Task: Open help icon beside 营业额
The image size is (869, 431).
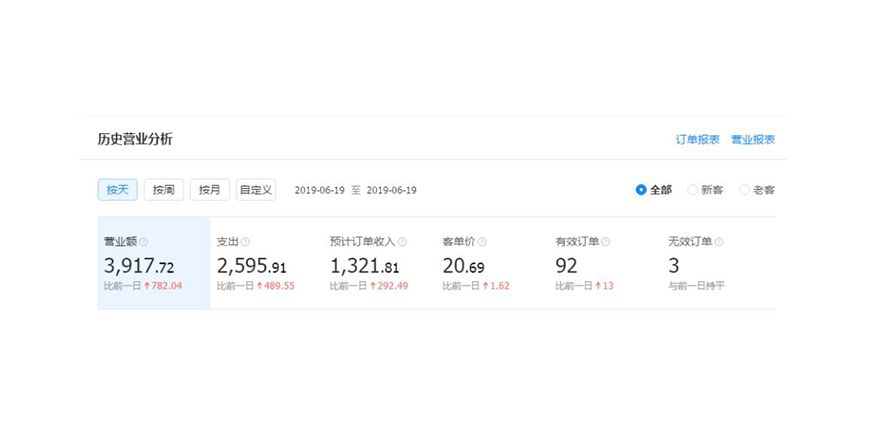Action: 144,242
